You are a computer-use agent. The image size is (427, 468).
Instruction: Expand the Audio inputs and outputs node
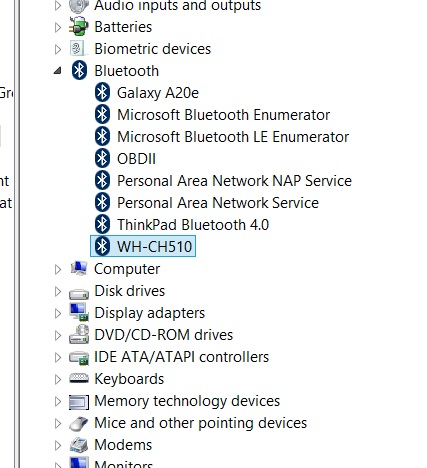pos(58,5)
